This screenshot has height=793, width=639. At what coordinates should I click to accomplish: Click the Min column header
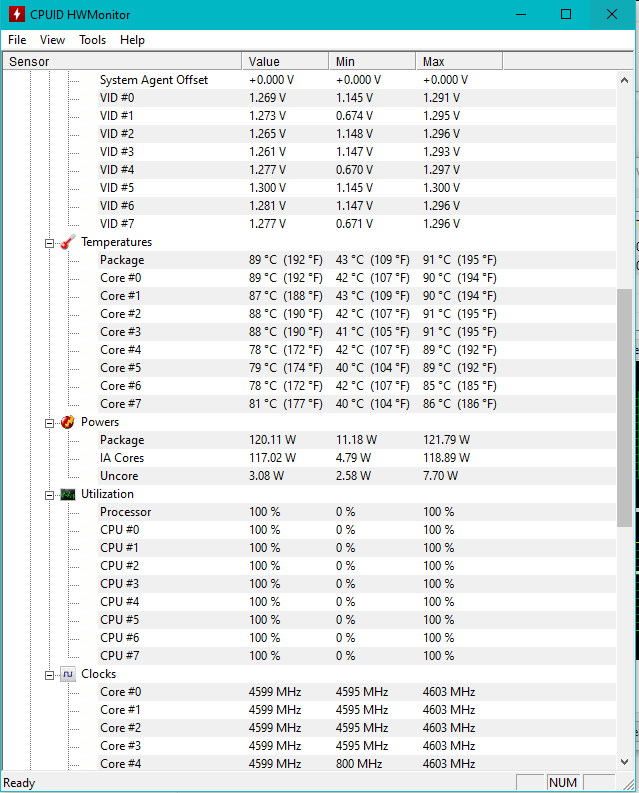tap(372, 61)
